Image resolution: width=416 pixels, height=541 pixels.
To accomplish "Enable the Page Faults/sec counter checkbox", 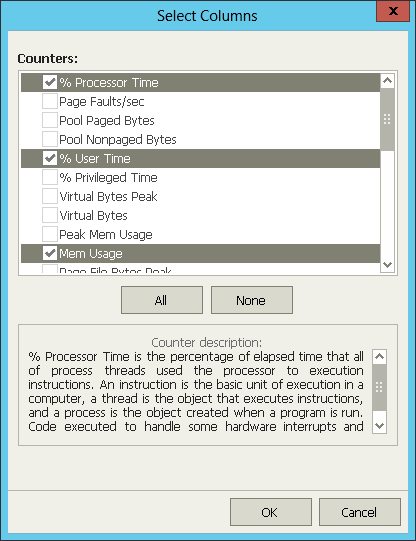I will coord(50,101).
